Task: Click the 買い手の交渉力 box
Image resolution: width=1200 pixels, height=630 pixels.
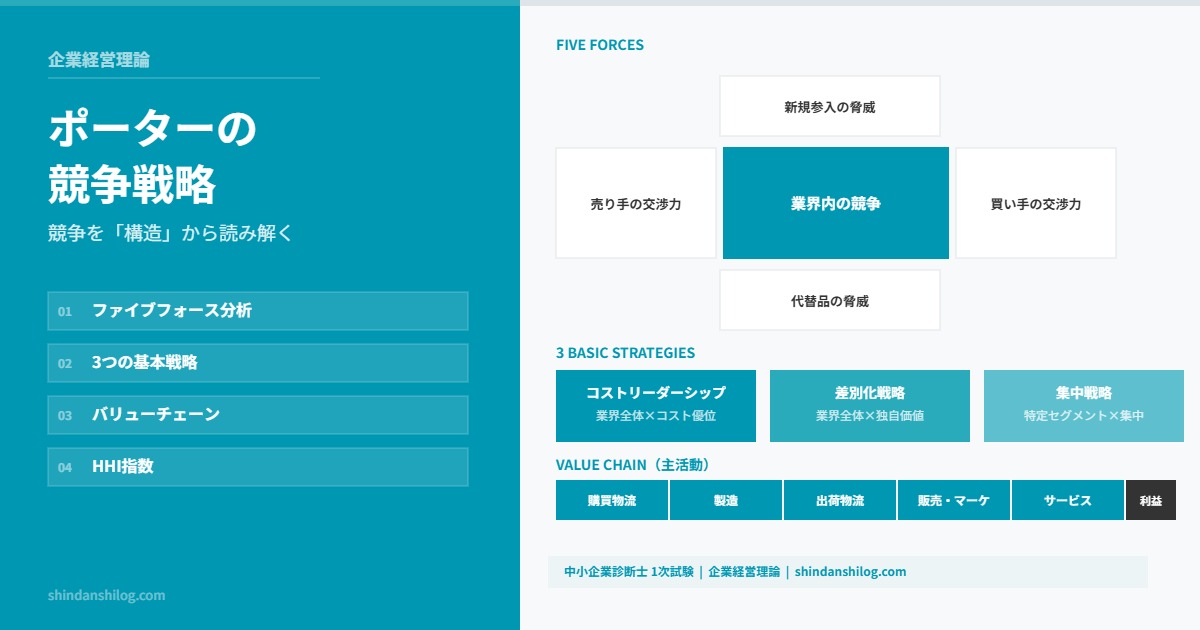Action: 1035,202
